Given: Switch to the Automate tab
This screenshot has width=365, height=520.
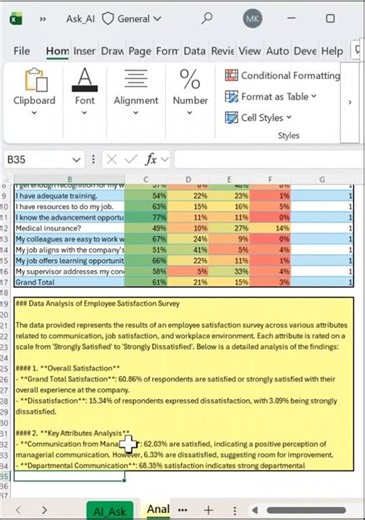Looking at the screenshot, I should 277,51.
